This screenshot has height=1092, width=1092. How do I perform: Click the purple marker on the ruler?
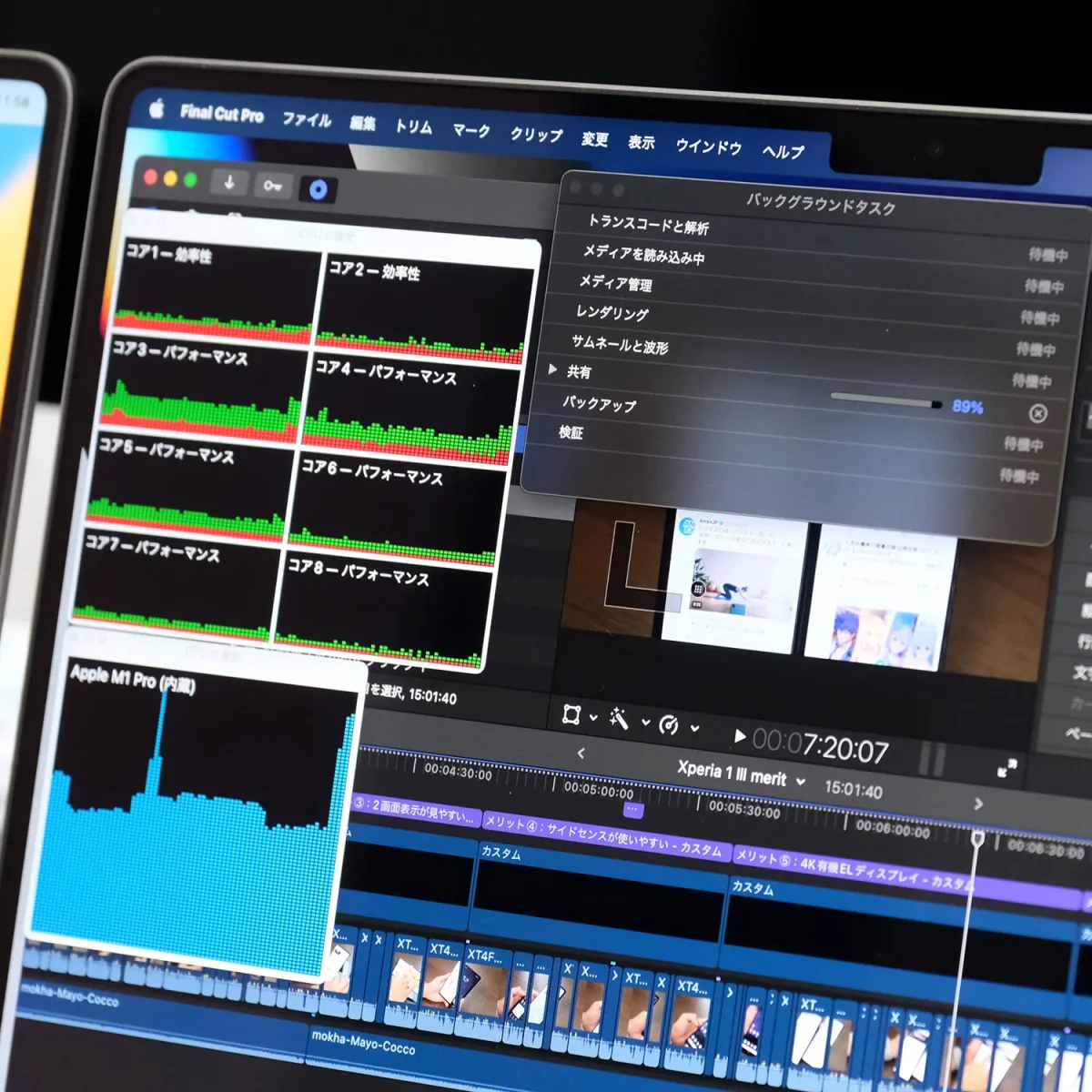[632, 809]
